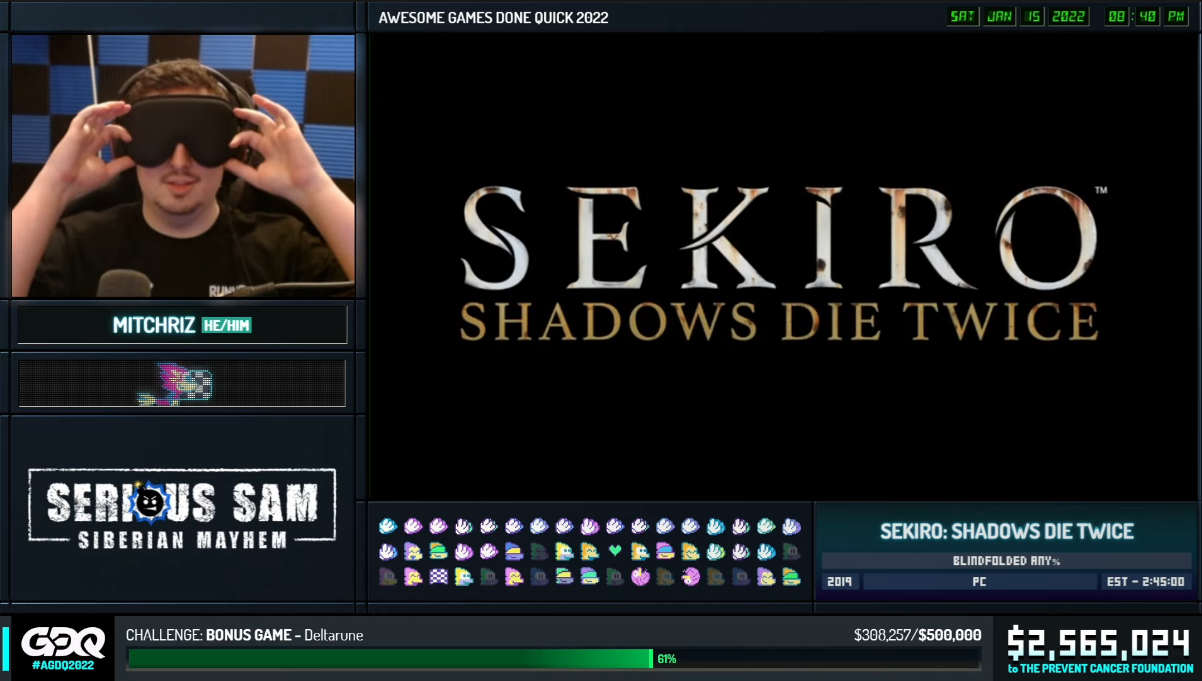This screenshot has width=1202, height=681.
Task: Click the Awesome Games Done Quick 2022 title
Action: 493,17
